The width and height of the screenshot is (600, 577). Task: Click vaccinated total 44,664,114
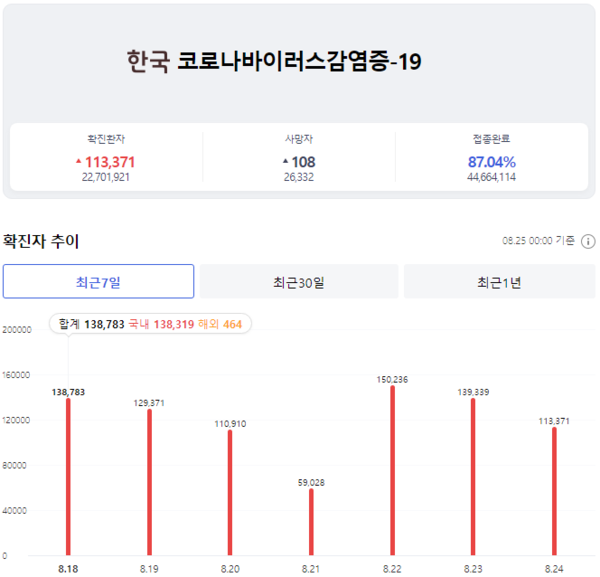point(491,177)
